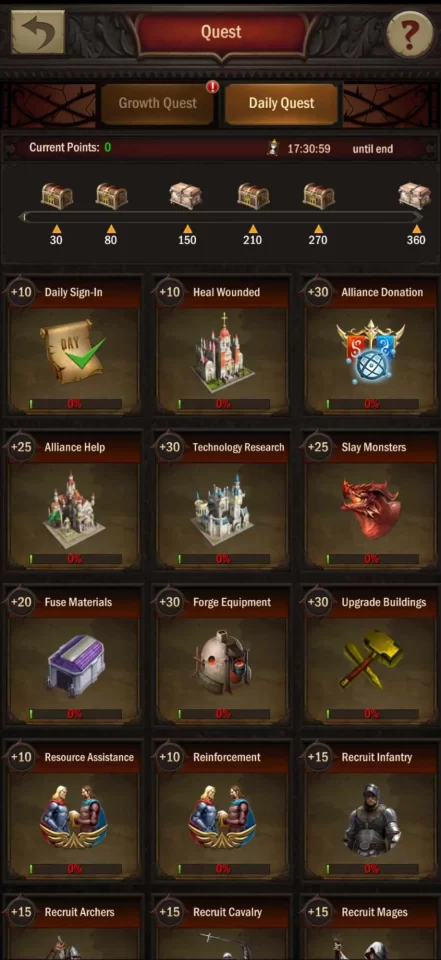Click the 210 points milestone marker
This screenshot has width=441, height=960.
click(252, 234)
